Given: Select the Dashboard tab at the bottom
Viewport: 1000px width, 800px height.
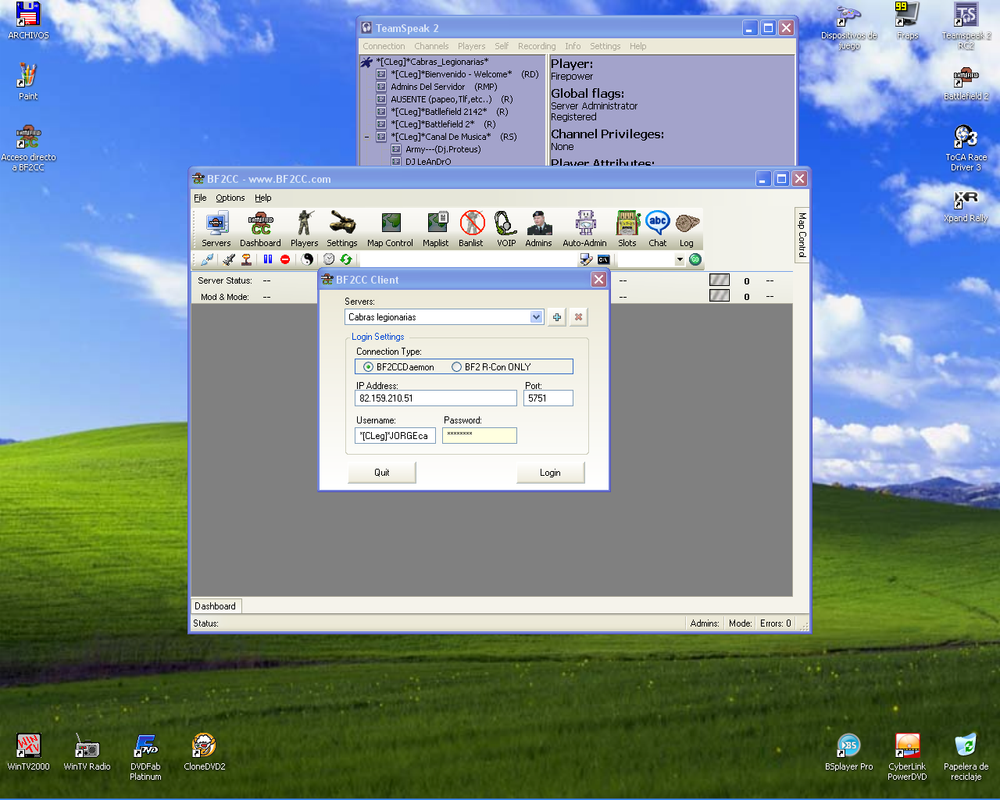Looking at the screenshot, I should (216, 606).
